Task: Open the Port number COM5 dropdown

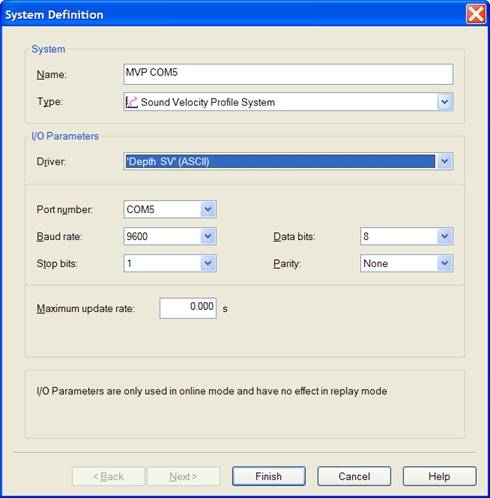Action: pyautogui.click(x=208, y=209)
